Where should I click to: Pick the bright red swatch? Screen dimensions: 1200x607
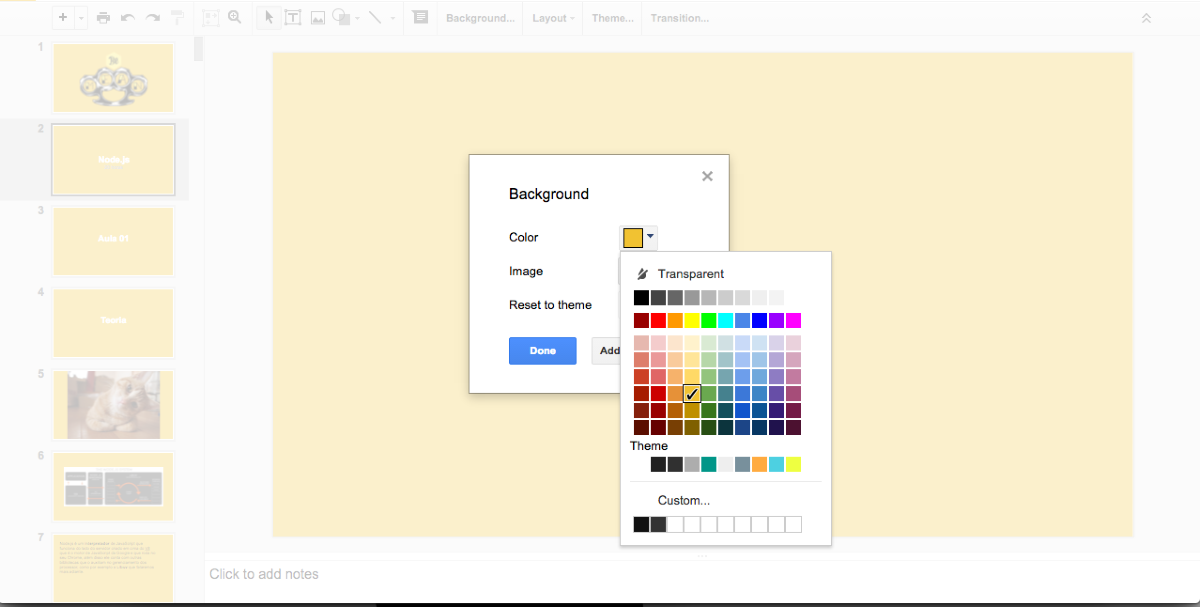(x=658, y=321)
